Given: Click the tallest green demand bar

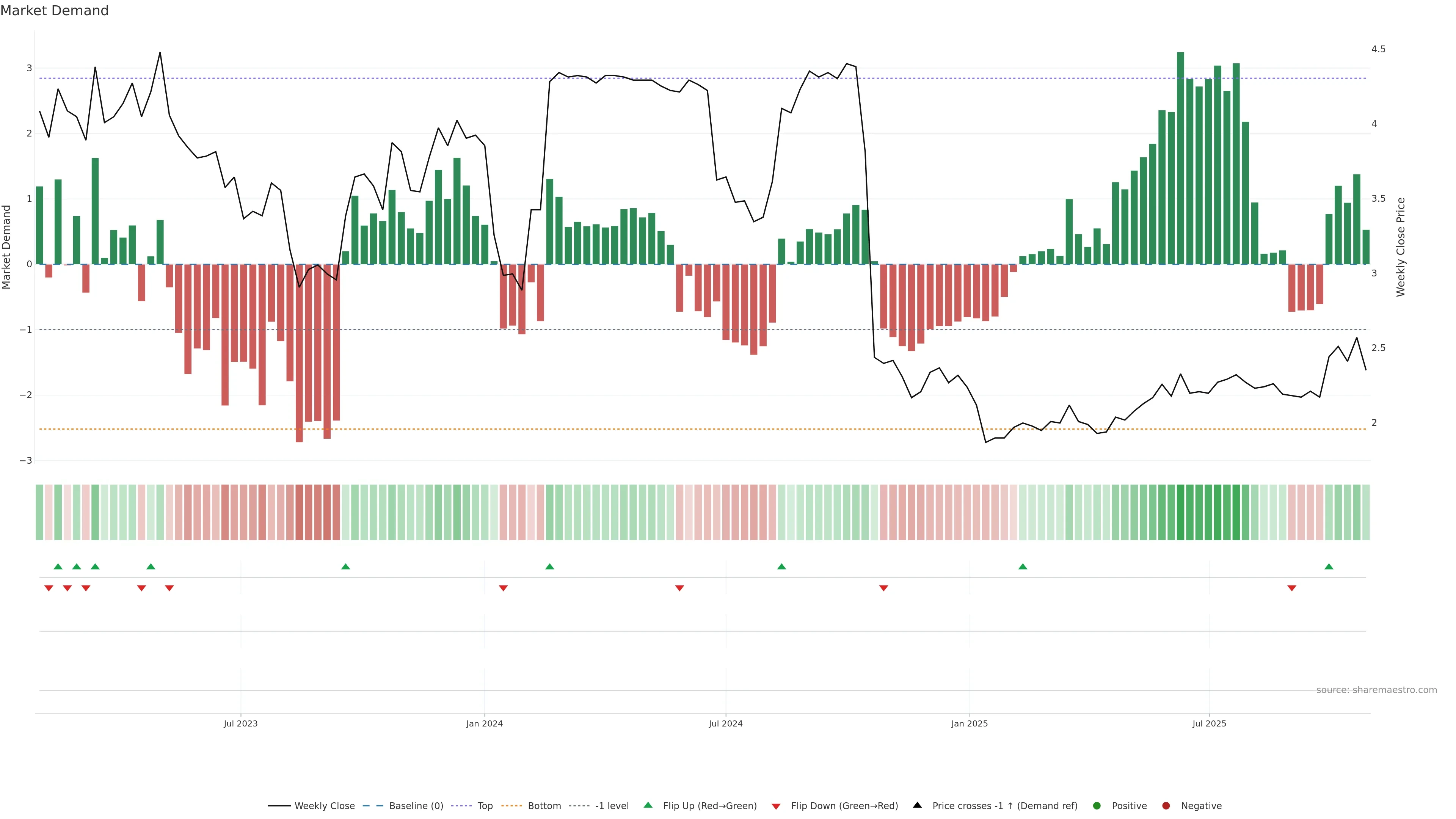Looking at the screenshot, I should (x=1180, y=158).
